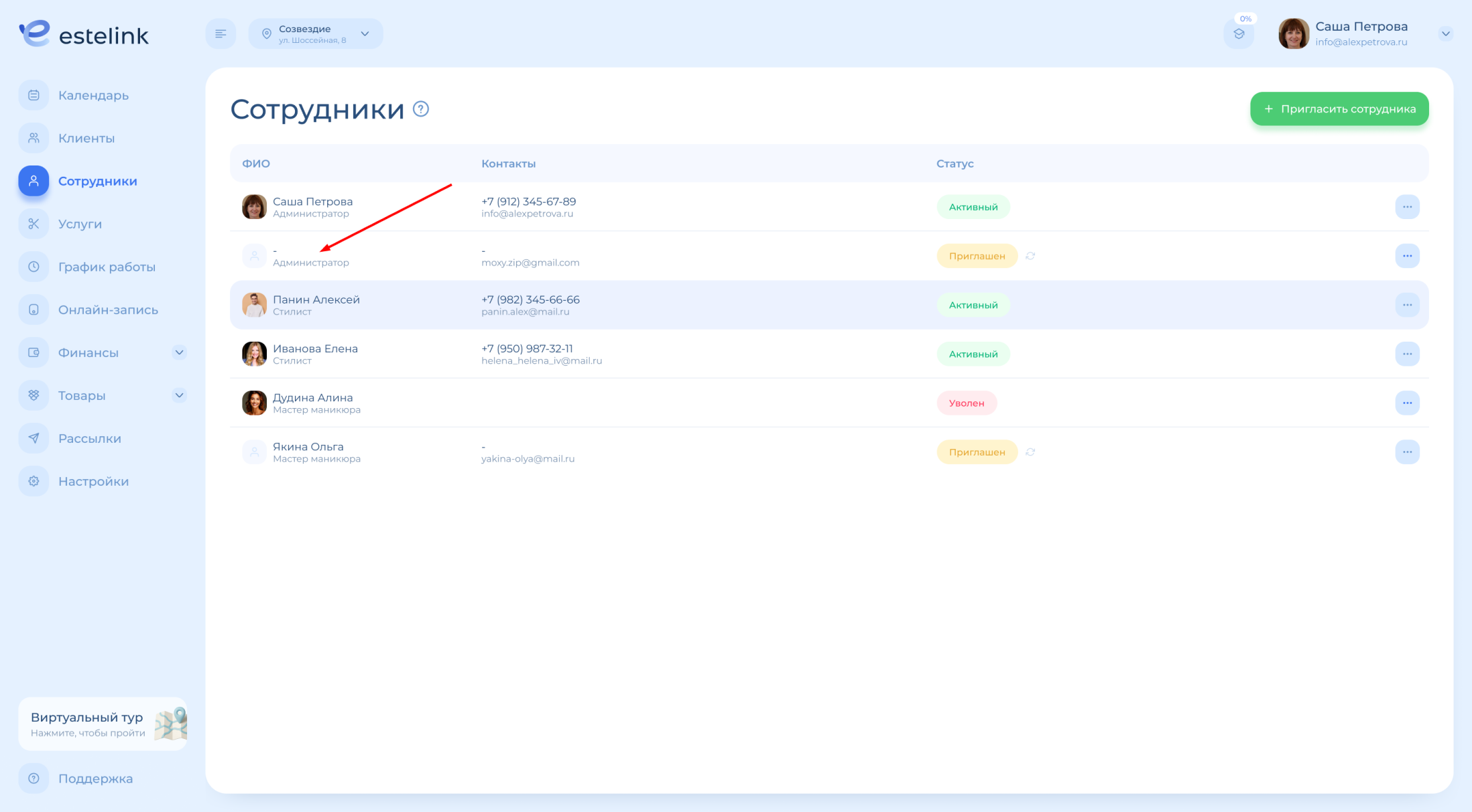1472x812 pixels.
Task: Open the Calendar section icon
Action: 34,95
